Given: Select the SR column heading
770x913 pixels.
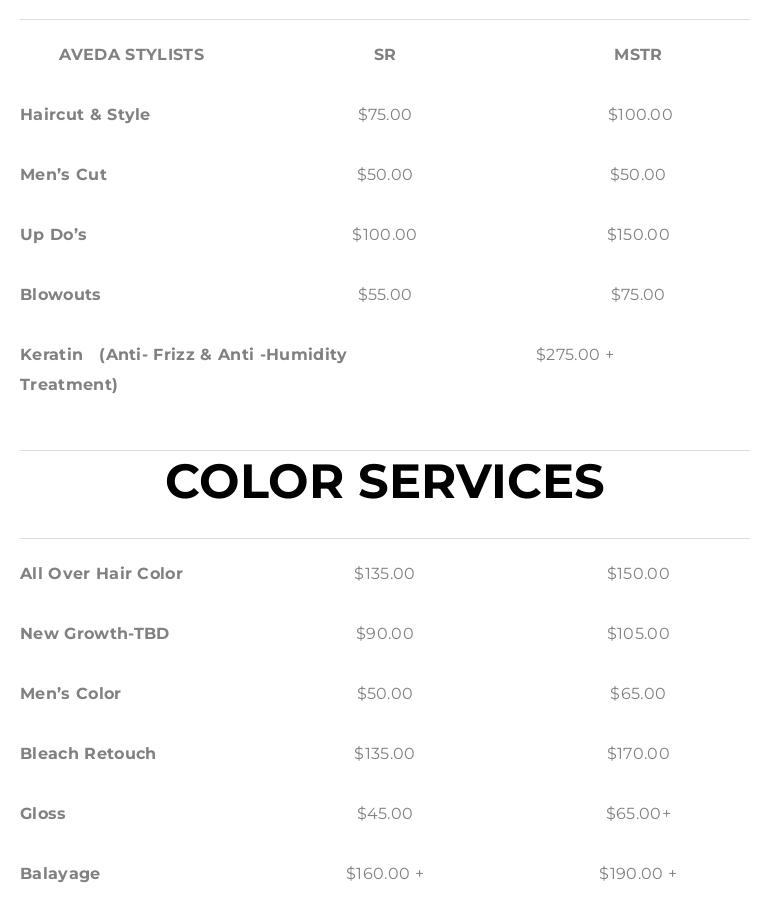Looking at the screenshot, I should tap(384, 55).
